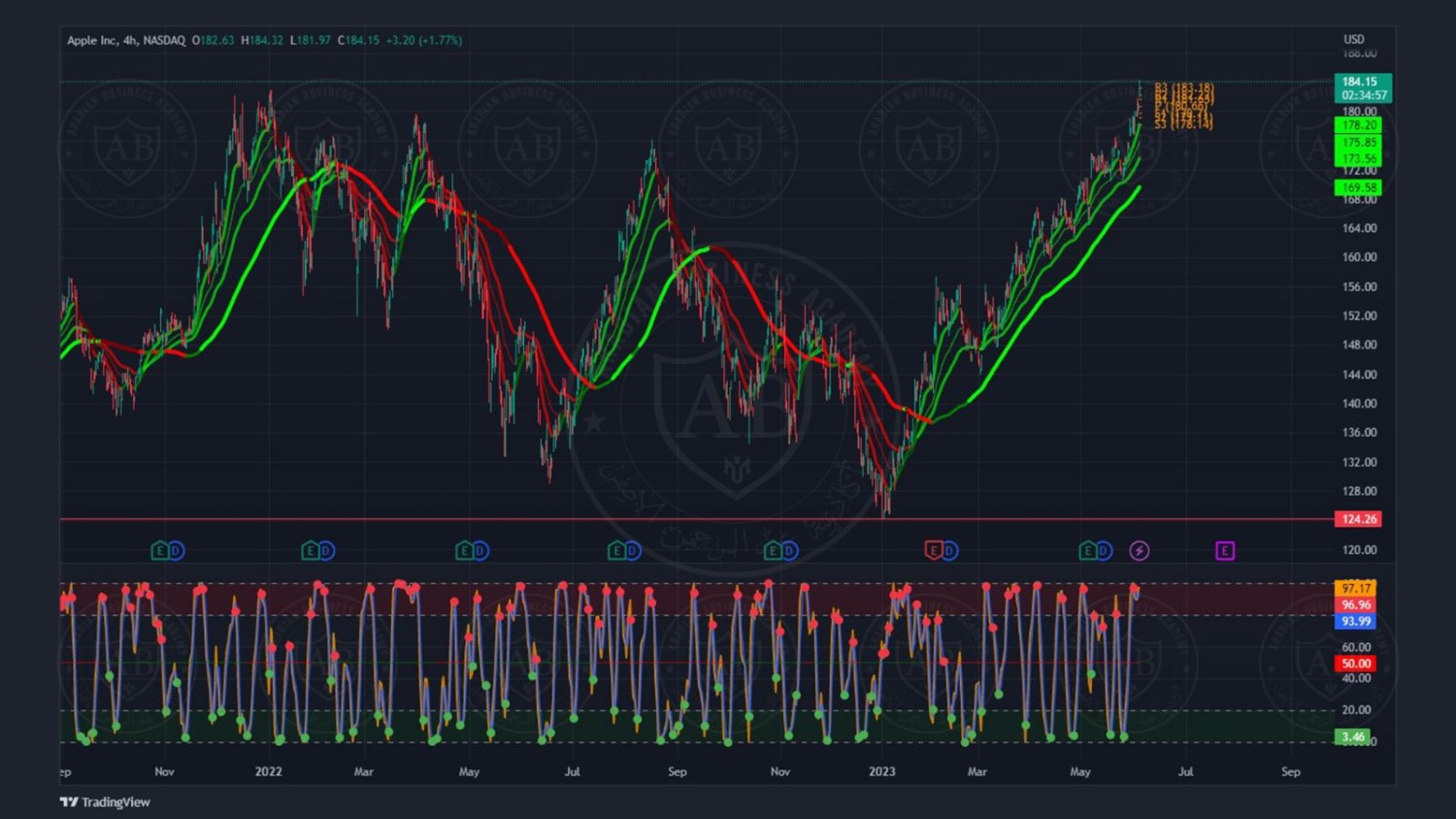Click the close price value C184.15
1456x819 pixels.
(x=358, y=41)
